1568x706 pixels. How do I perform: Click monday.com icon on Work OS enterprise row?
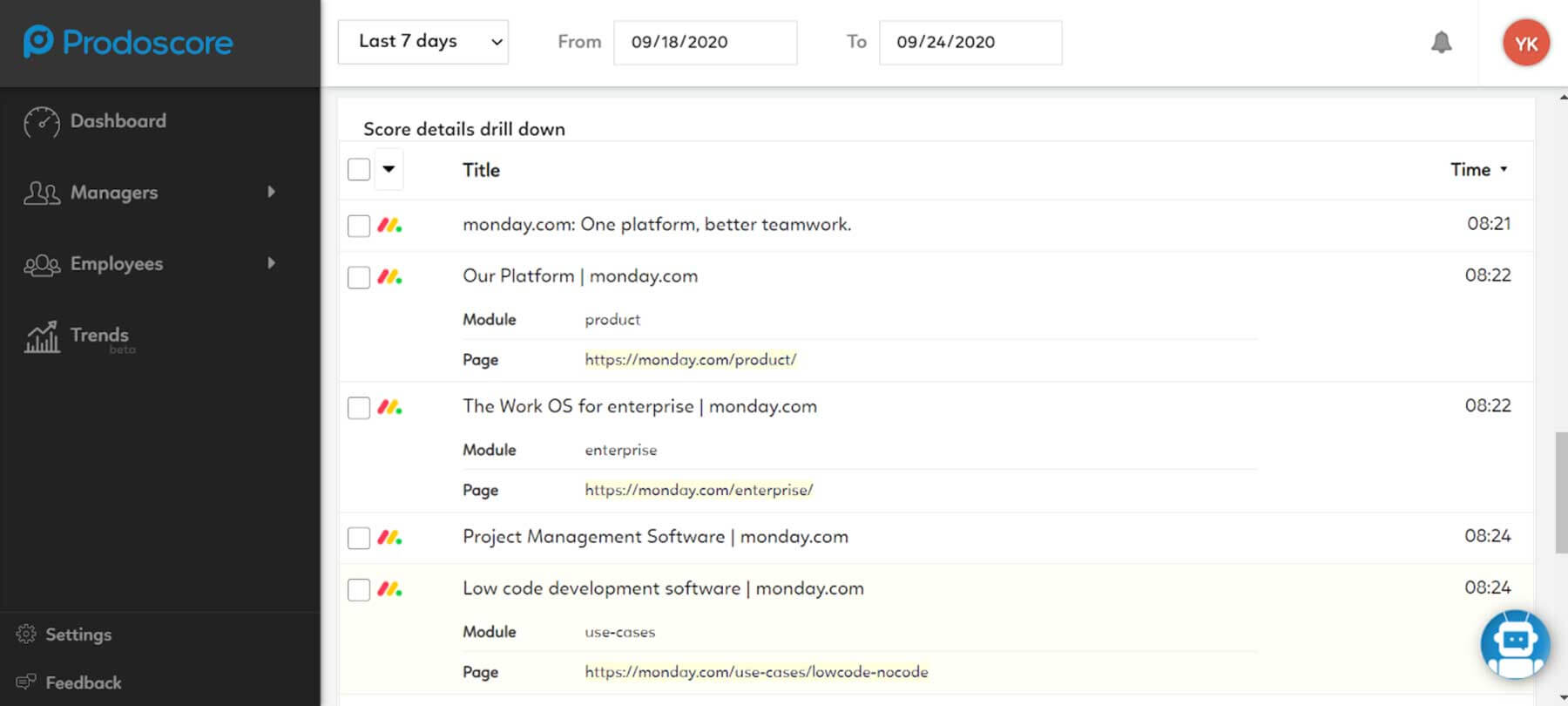[389, 407]
